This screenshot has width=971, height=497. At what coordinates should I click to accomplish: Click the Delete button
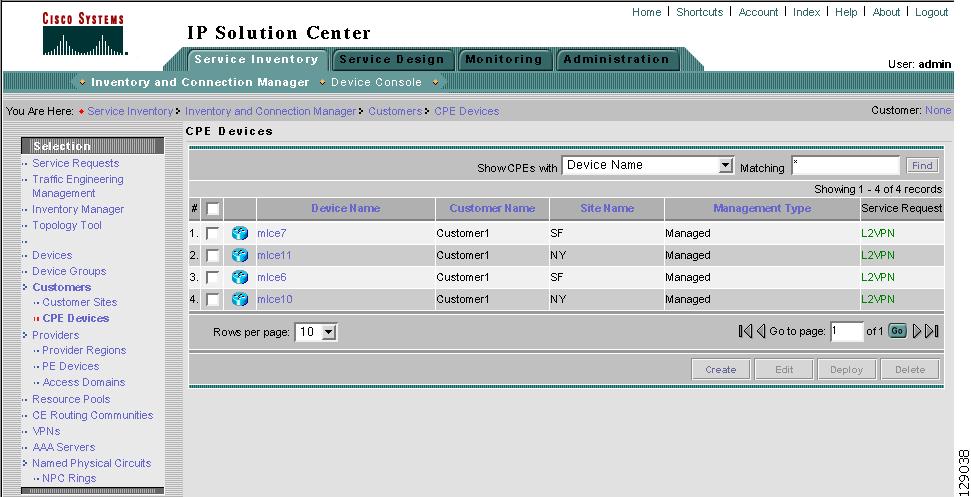coord(910,370)
